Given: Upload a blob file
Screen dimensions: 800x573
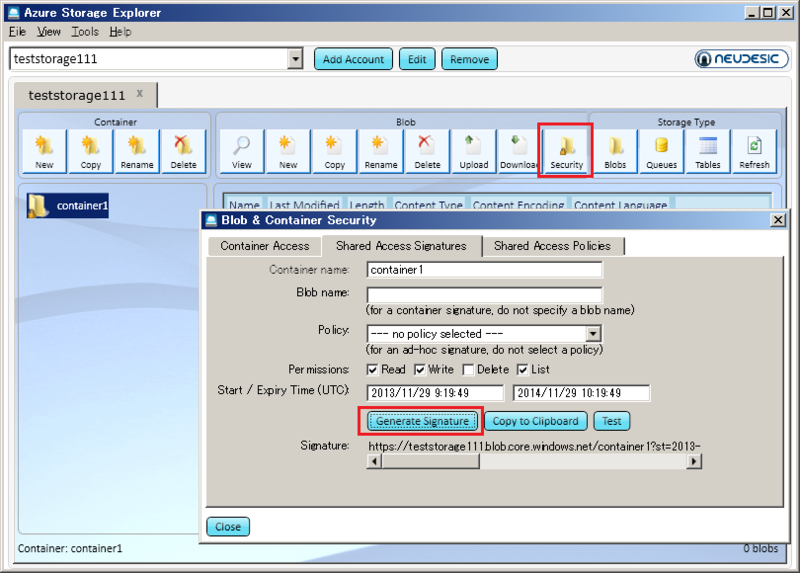Looking at the screenshot, I should coord(473,152).
